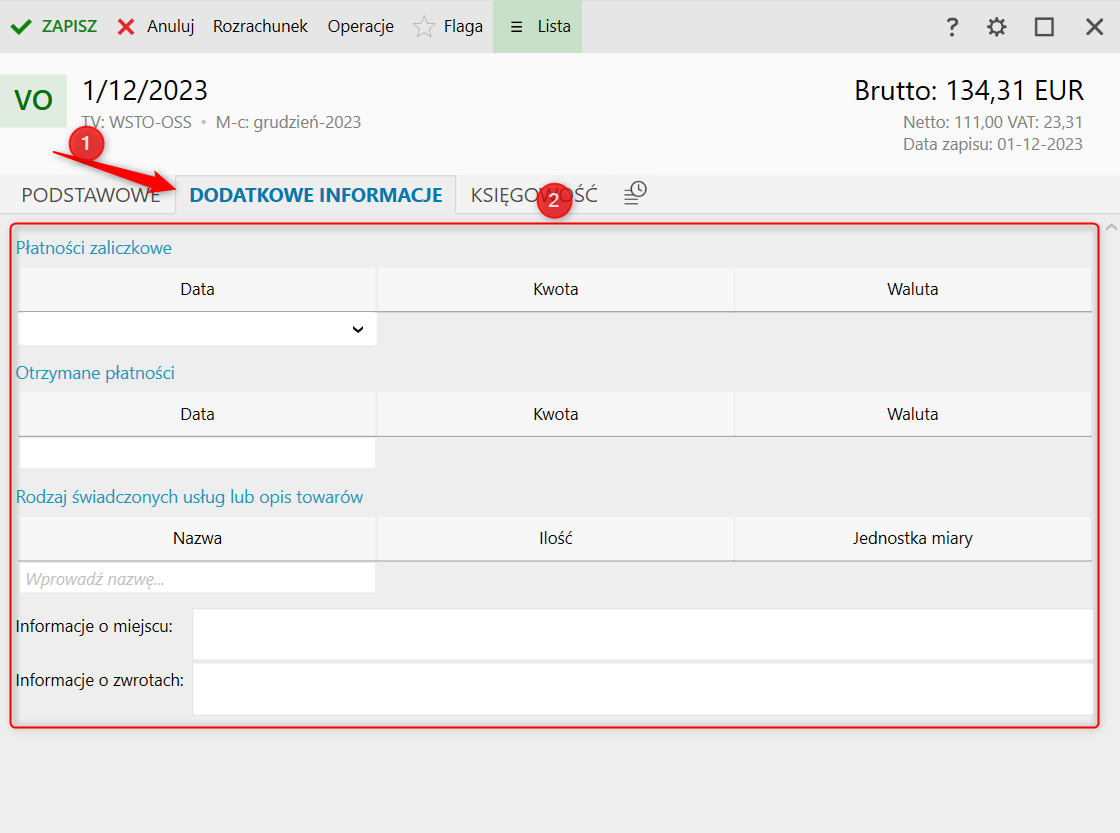Click the VO document type badge

pos(33,101)
